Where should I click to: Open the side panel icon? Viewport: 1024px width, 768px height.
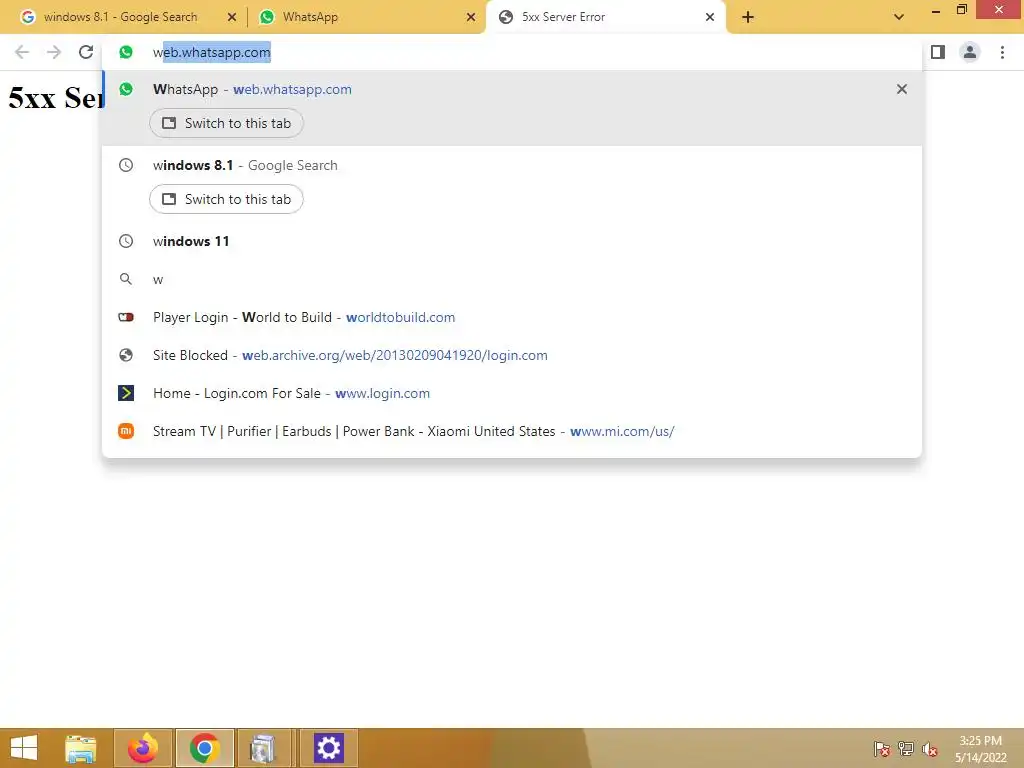click(938, 52)
